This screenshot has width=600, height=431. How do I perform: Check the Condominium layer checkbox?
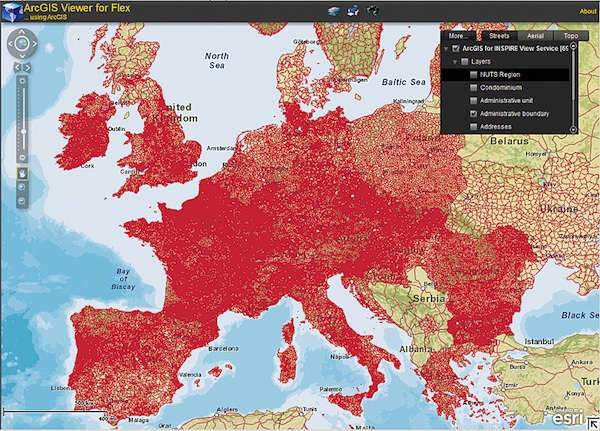473,88
